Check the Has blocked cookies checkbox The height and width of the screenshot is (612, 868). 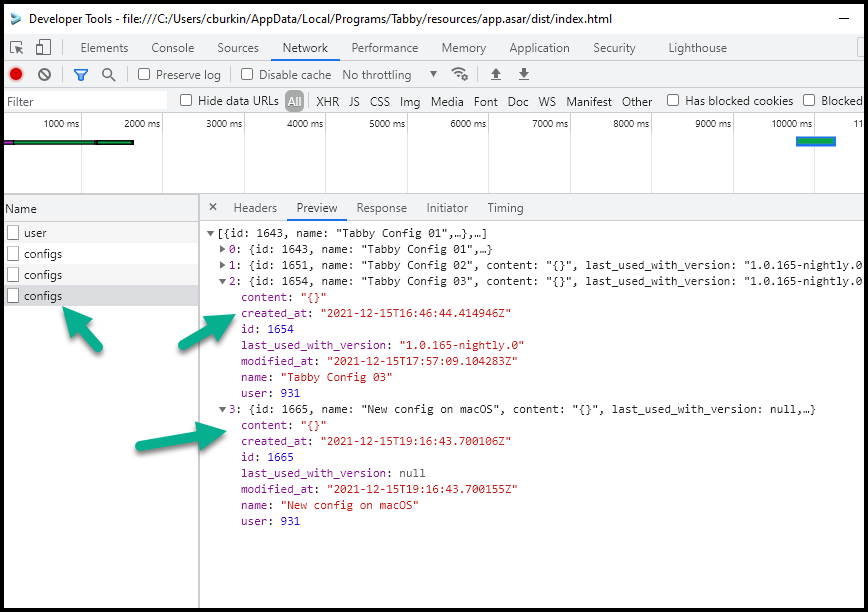[673, 100]
